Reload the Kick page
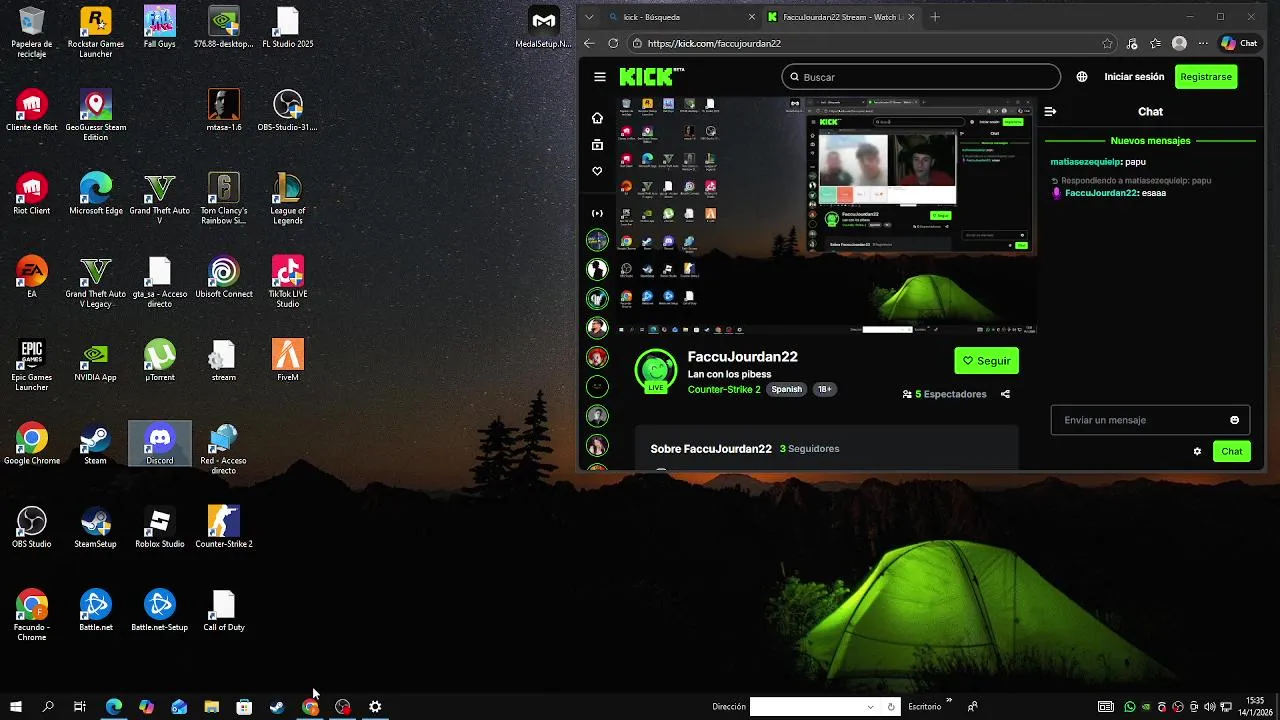Image resolution: width=1280 pixels, height=720 pixels. tap(613, 43)
